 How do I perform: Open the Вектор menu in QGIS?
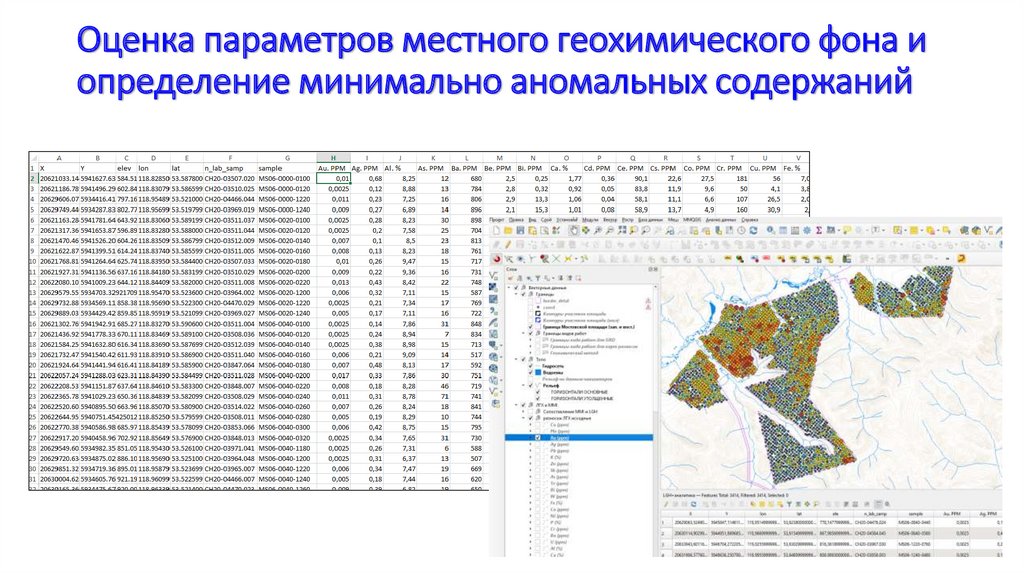[x=610, y=221]
